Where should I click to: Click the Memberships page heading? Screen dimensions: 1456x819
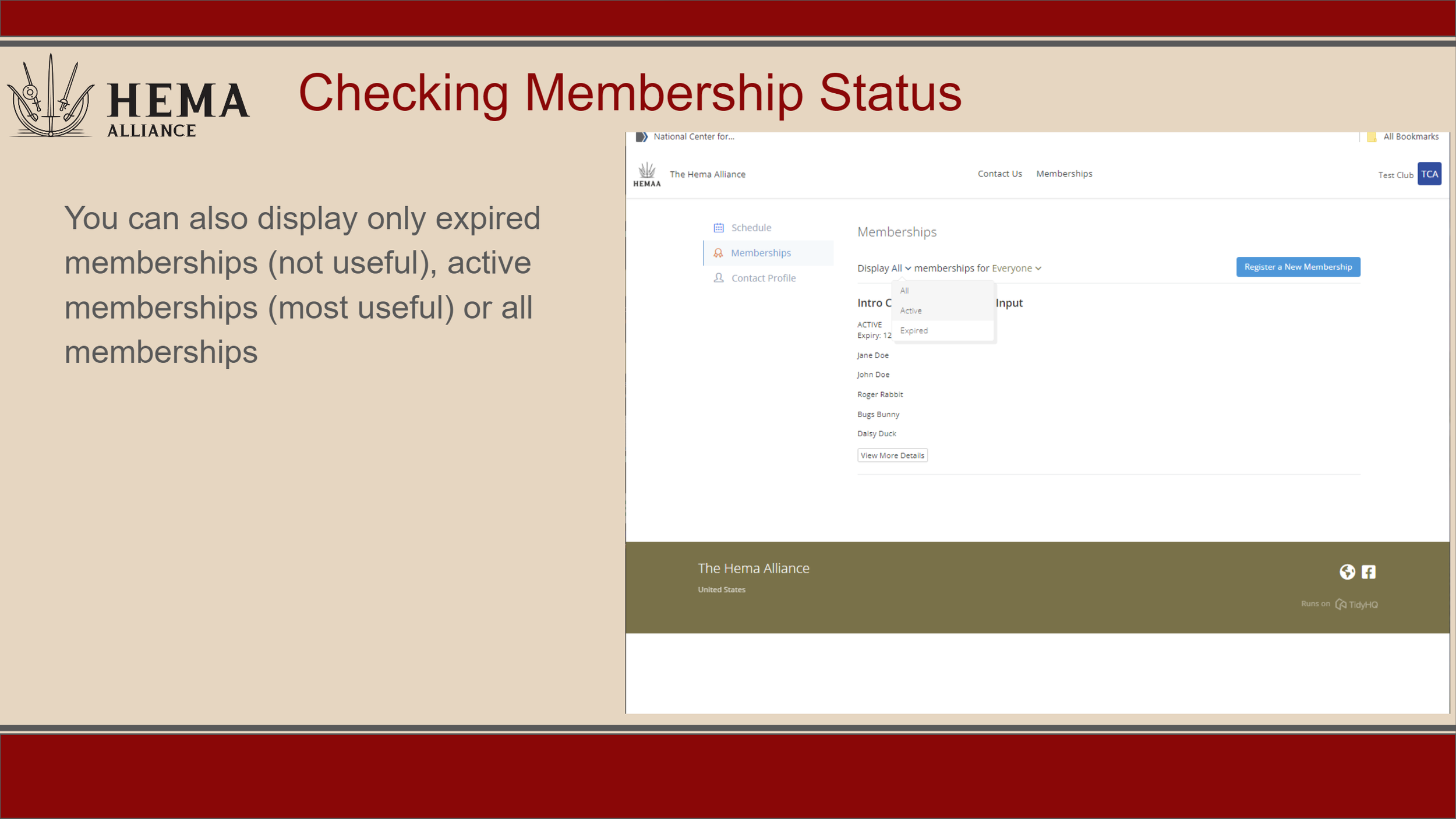tap(897, 232)
